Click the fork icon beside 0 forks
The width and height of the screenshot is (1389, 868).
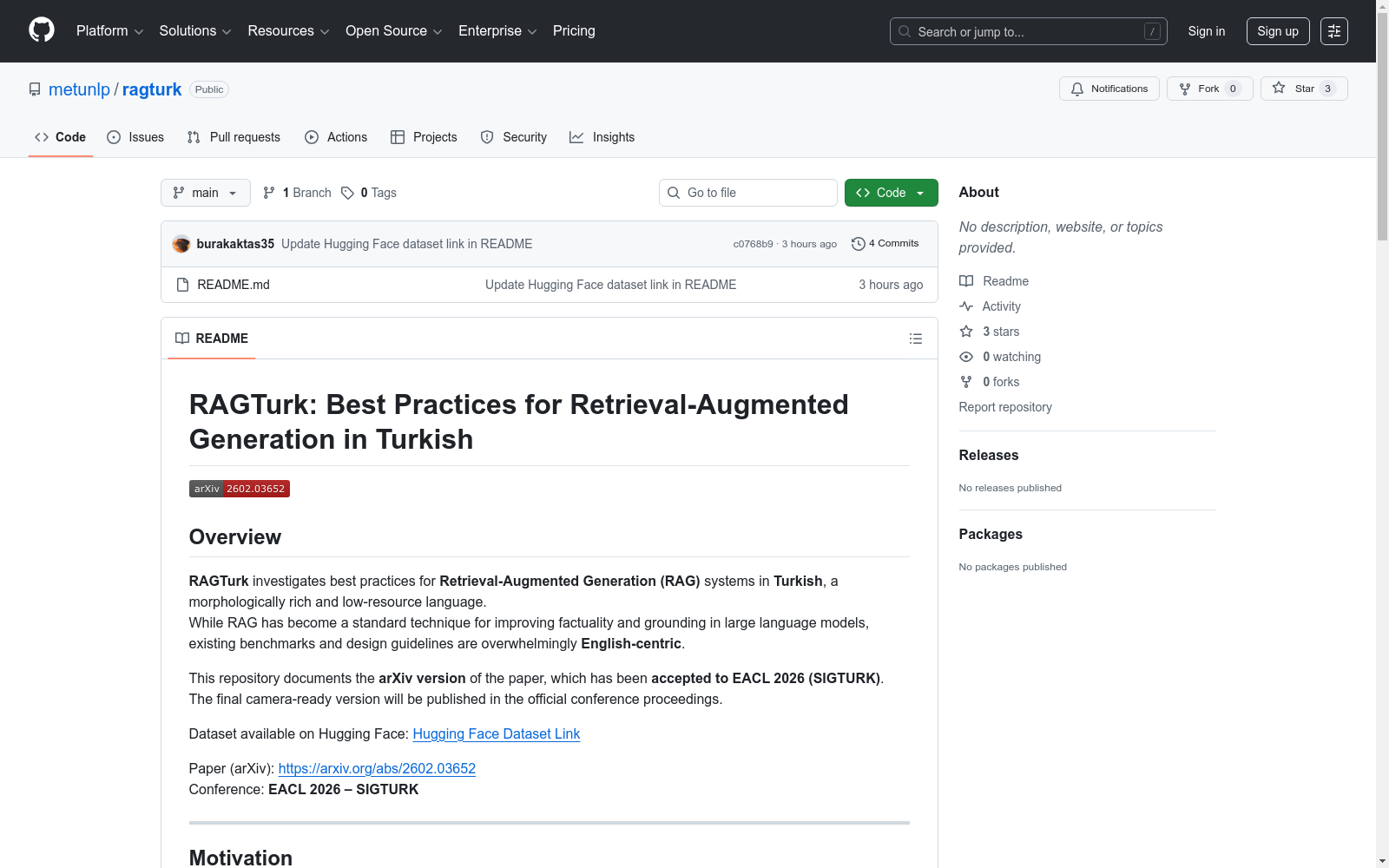click(x=966, y=382)
